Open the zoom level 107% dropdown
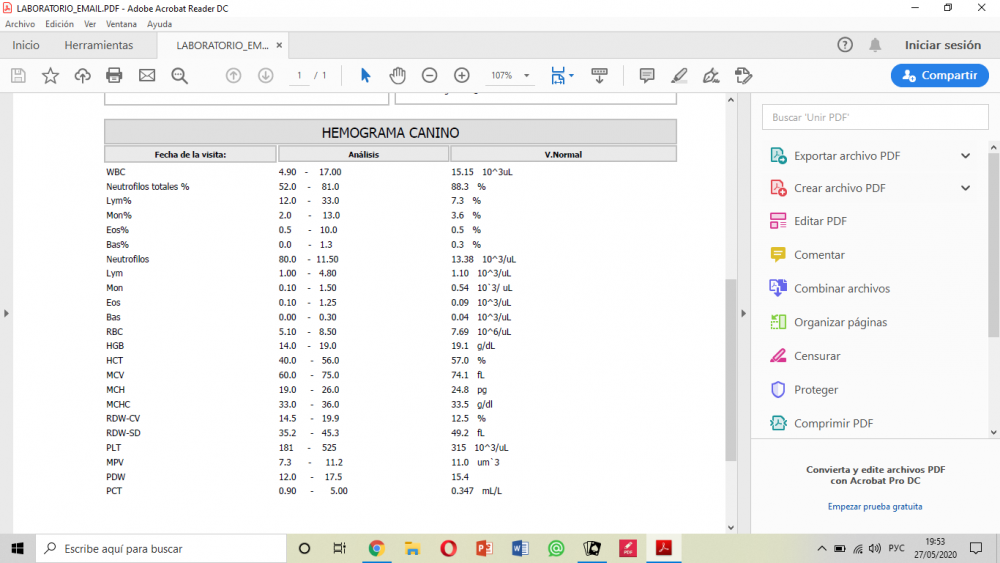Viewport: 1000px width, 563px height. (526, 76)
